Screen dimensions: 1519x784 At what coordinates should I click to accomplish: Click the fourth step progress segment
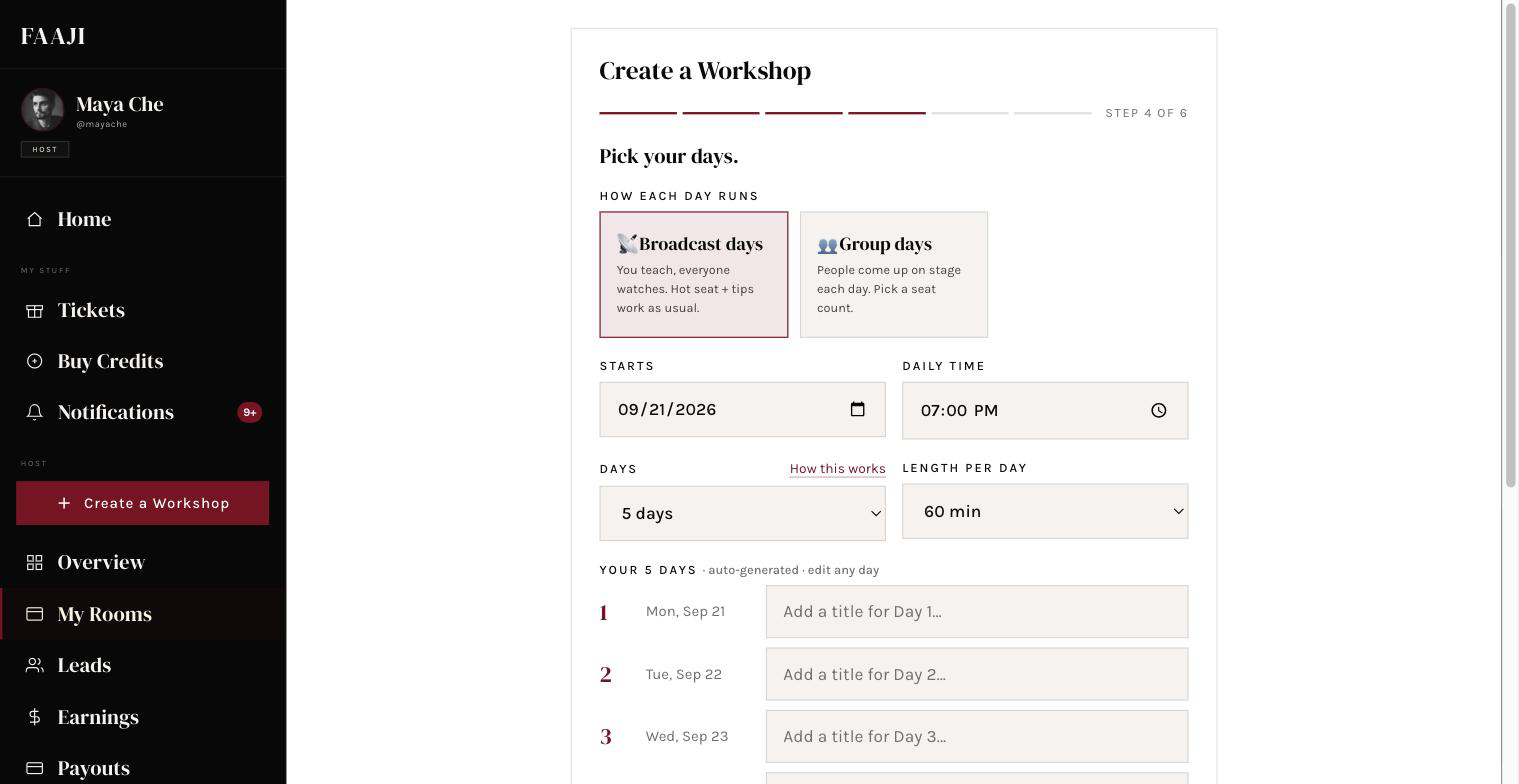pos(887,113)
